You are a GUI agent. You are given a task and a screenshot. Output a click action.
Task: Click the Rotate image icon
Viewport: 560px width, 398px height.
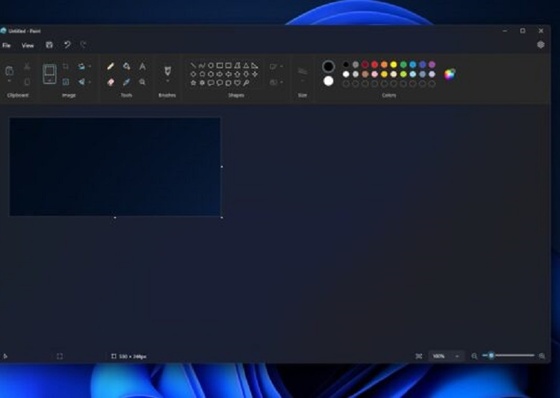click(82, 66)
